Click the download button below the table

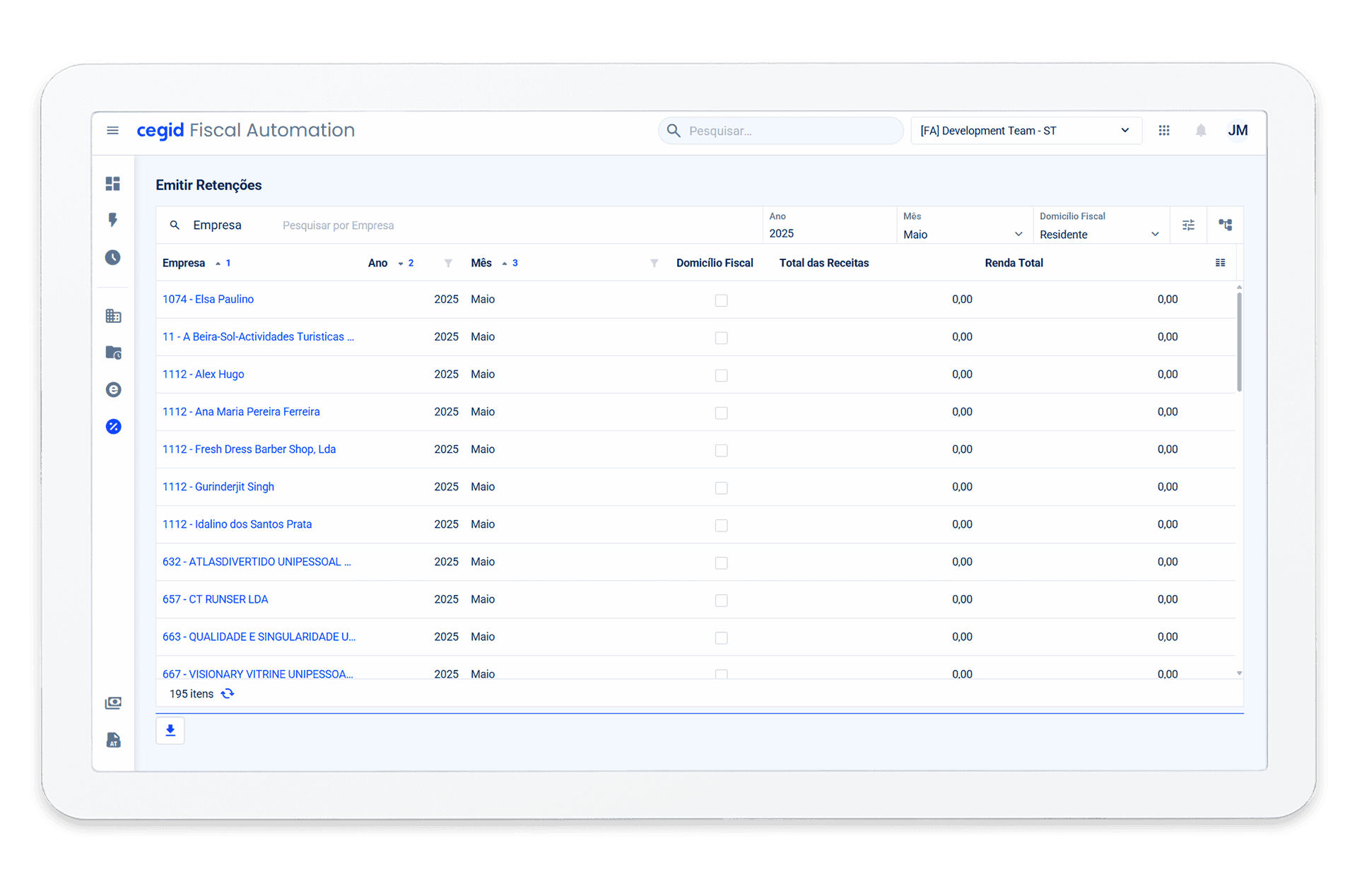click(170, 731)
